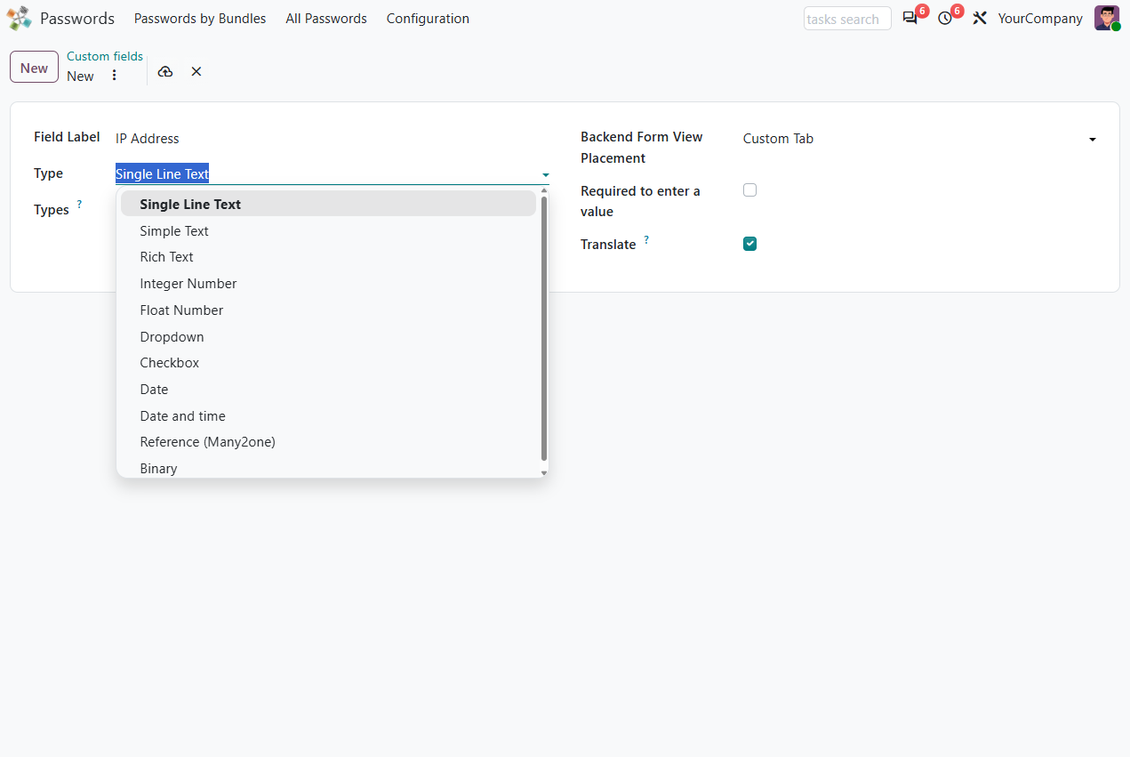Choose Reference (Many2one) type
Screen dimensions: 1130x757
click(329, 442)
